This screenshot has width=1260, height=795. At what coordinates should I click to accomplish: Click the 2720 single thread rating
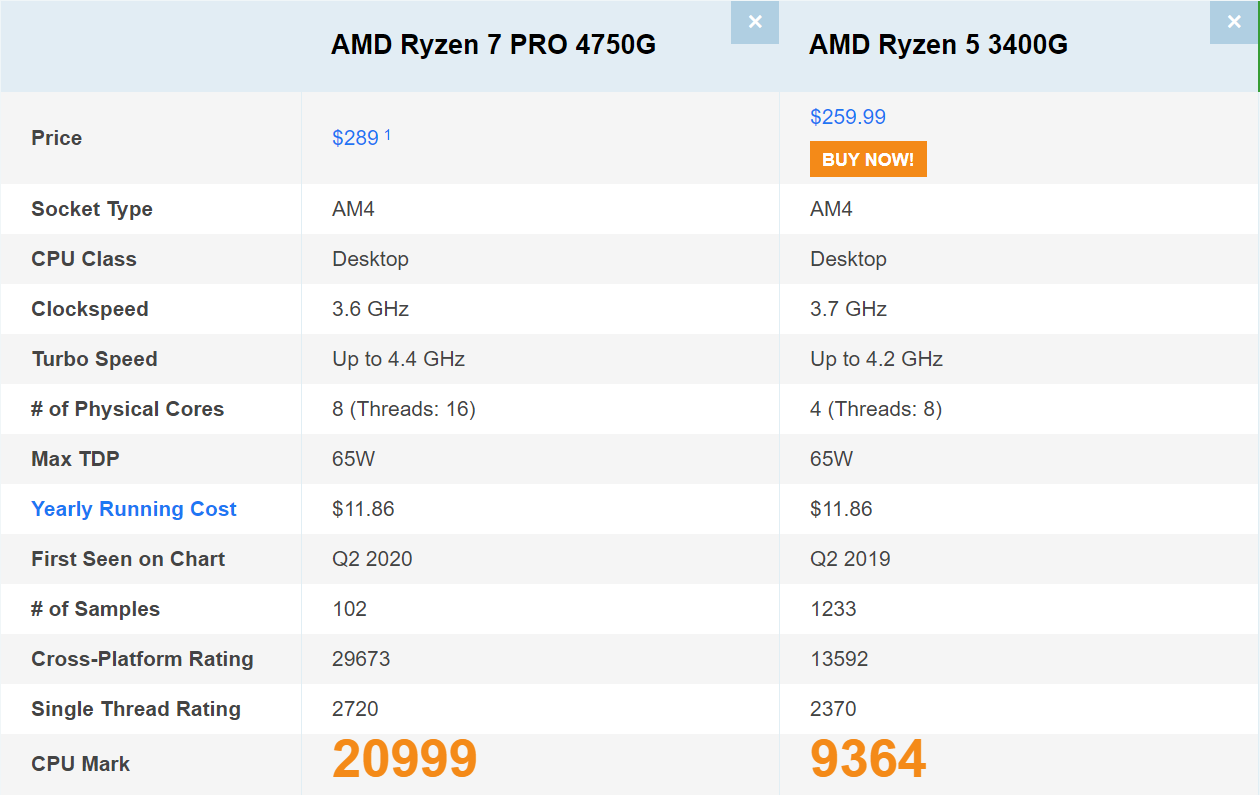point(355,709)
